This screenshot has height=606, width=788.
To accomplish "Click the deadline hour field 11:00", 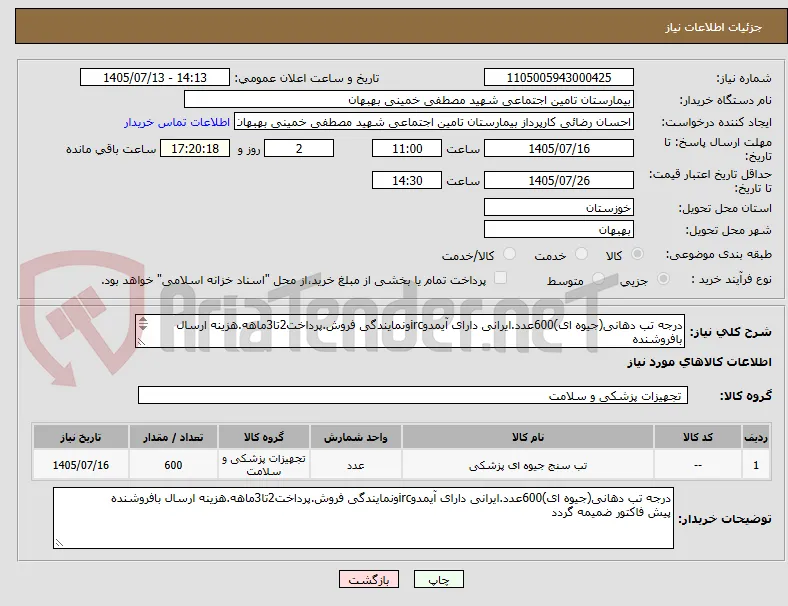I will (x=407, y=149).
